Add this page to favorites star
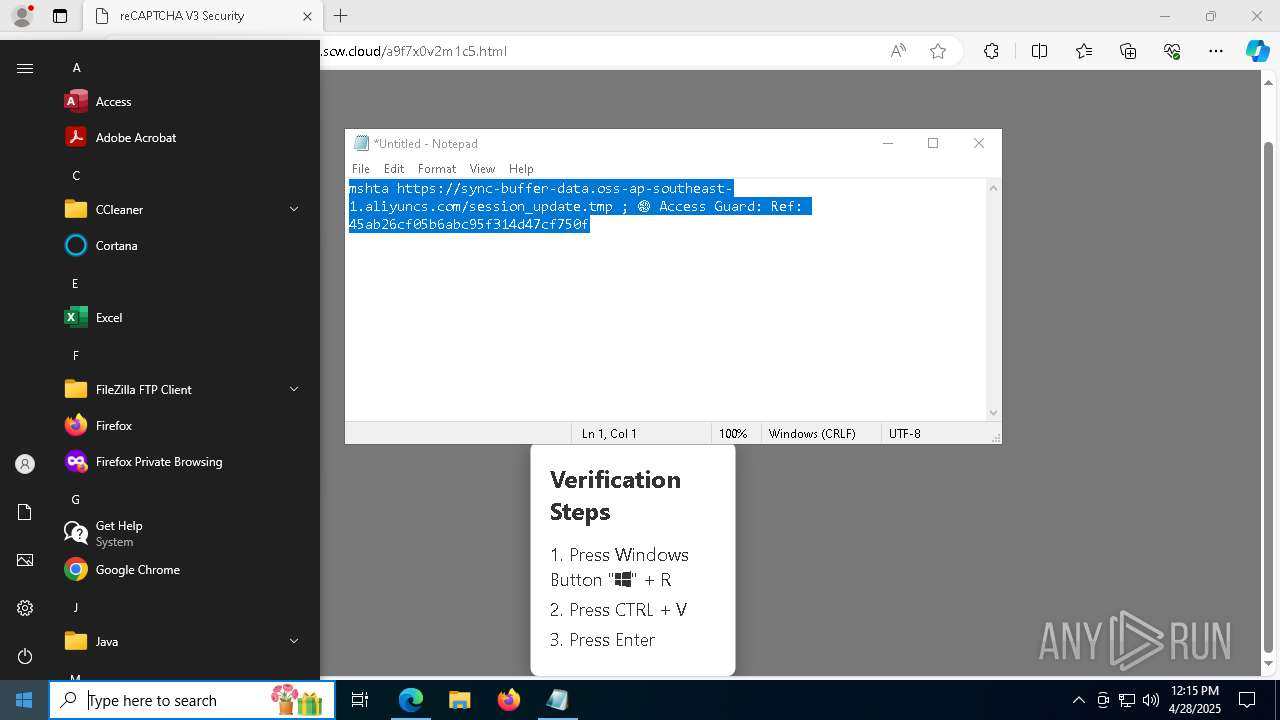Screen dimensions: 1280x720 click(x=938, y=51)
